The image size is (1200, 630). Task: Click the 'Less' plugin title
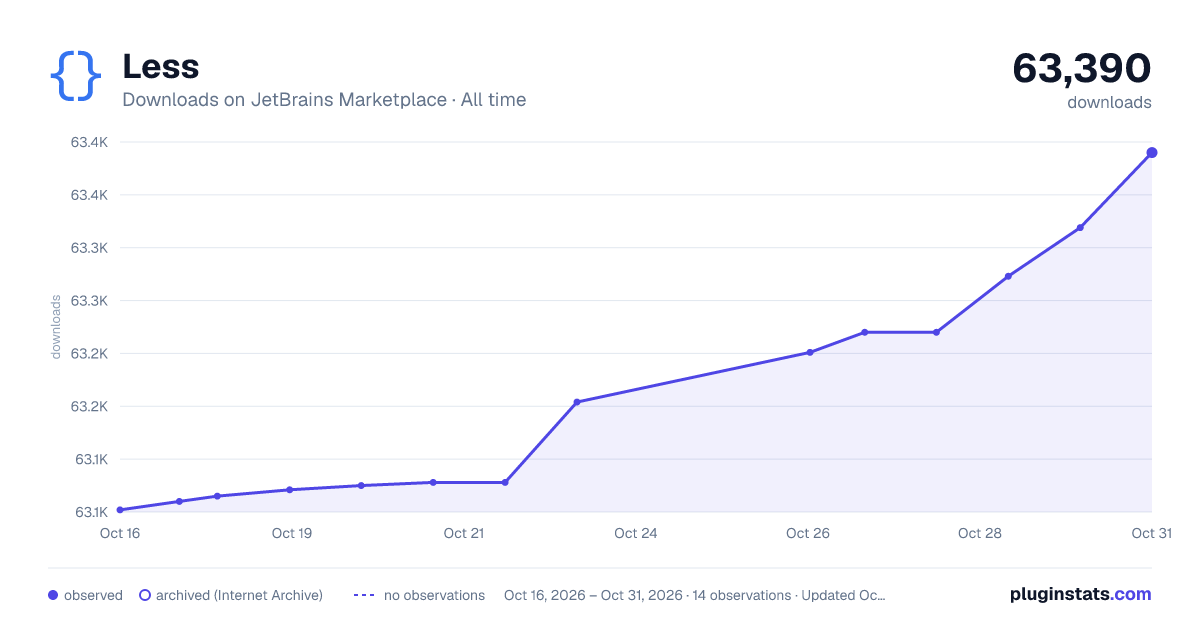(x=160, y=67)
